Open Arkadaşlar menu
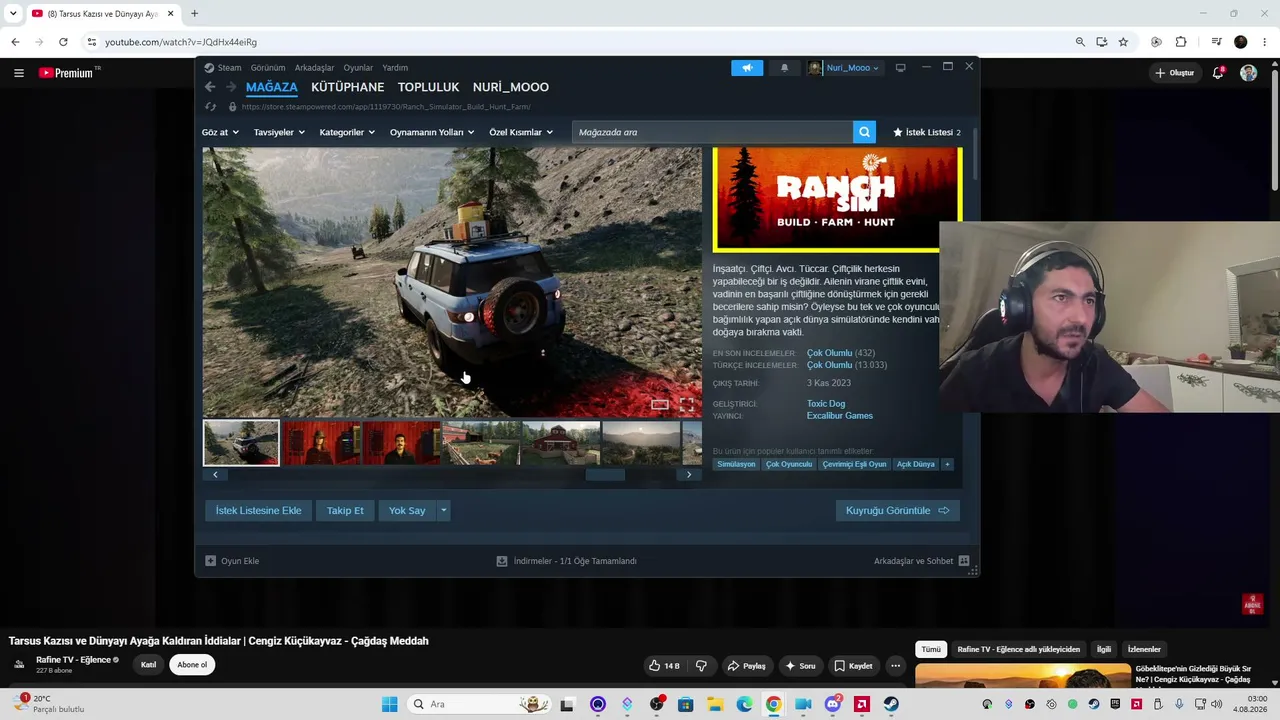Image resolution: width=1280 pixels, height=720 pixels. pyautogui.click(x=314, y=68)
